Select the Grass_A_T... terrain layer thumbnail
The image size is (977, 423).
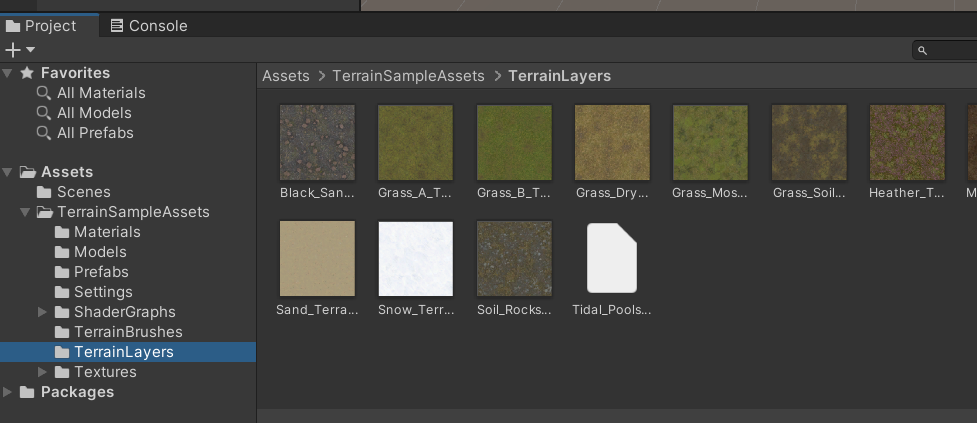coord(416,142)
